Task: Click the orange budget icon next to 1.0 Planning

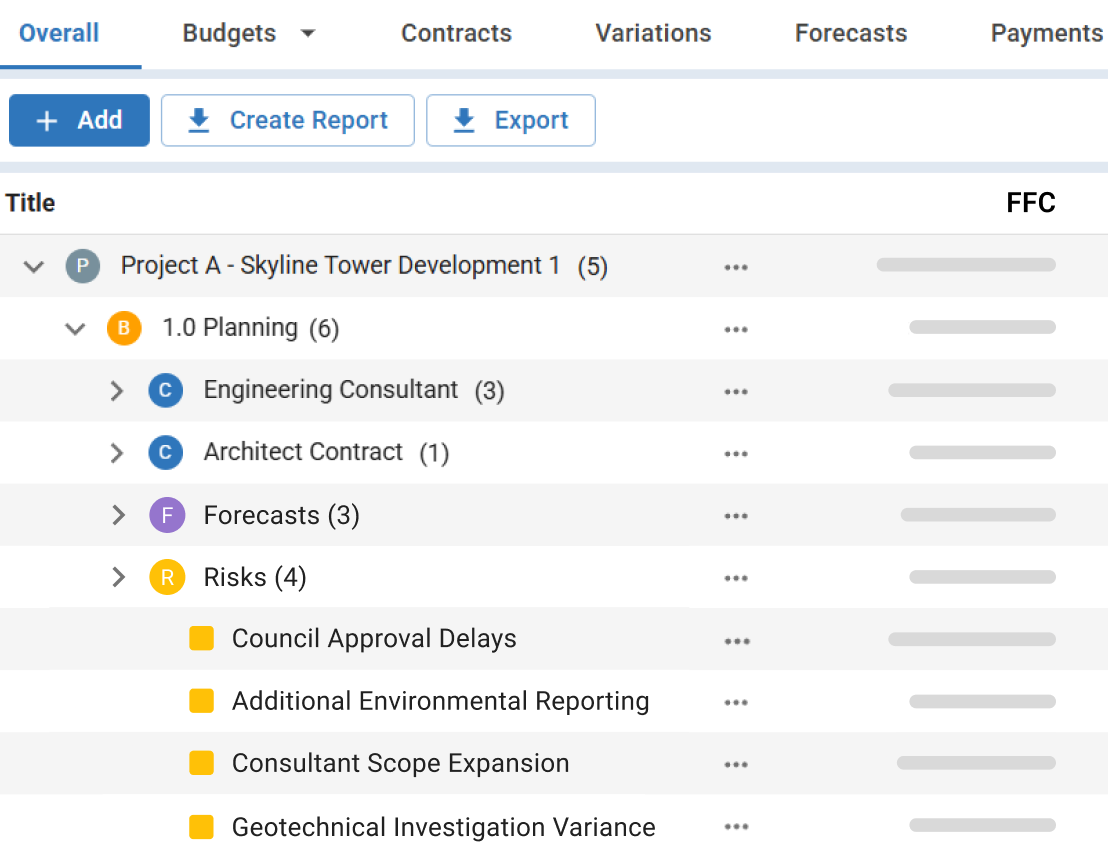Action: click(x=124, y=328)
